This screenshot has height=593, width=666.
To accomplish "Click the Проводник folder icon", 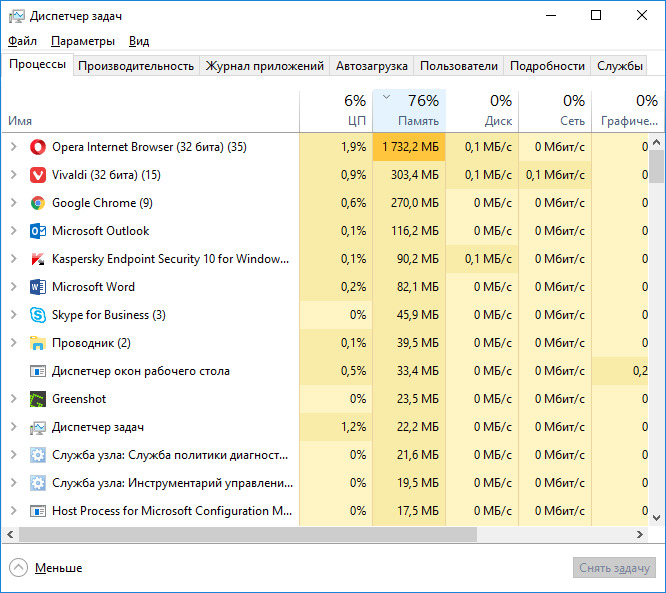I will [x=38, y=343].
